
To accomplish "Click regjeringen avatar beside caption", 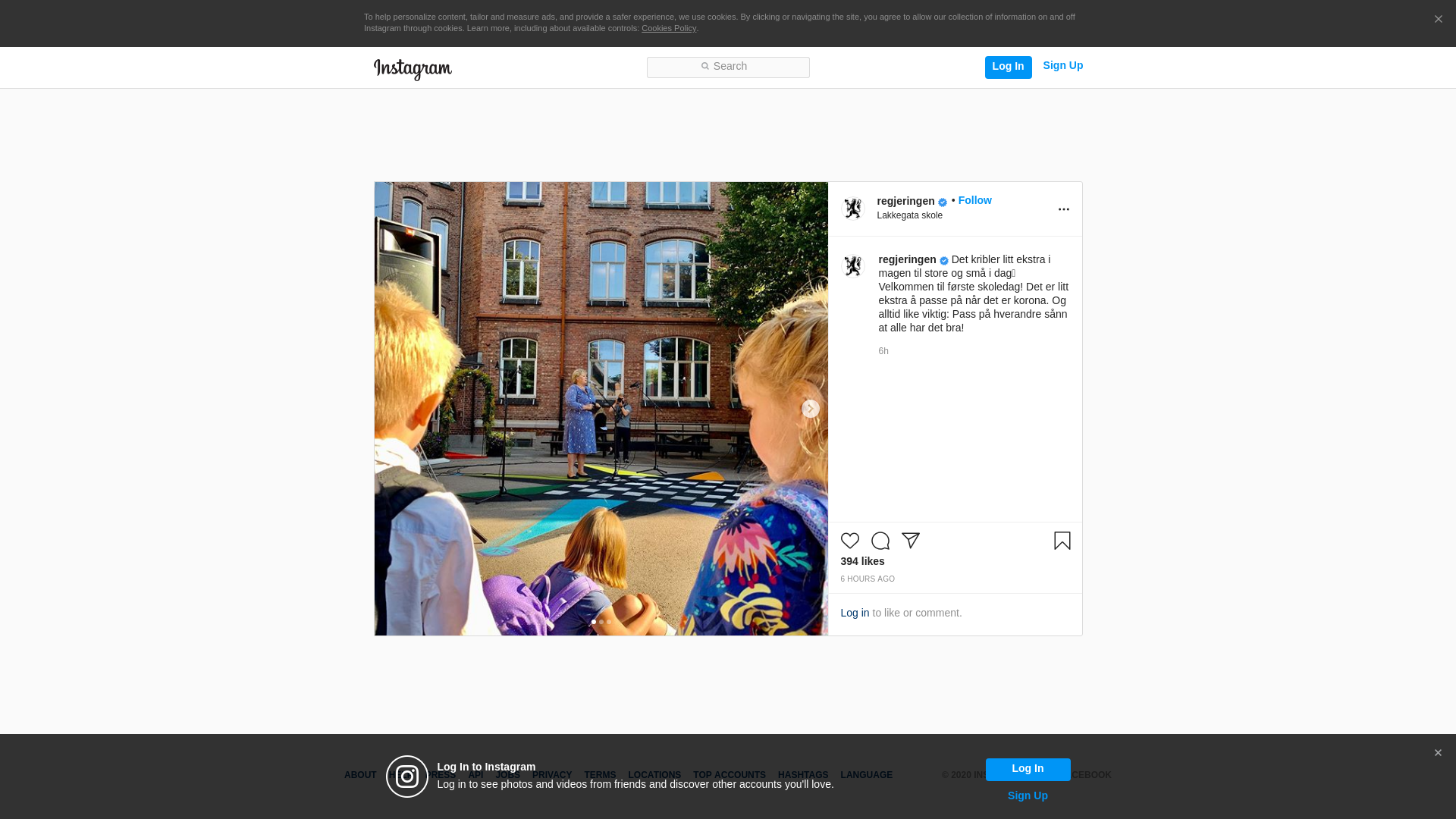I will [853, 266].
